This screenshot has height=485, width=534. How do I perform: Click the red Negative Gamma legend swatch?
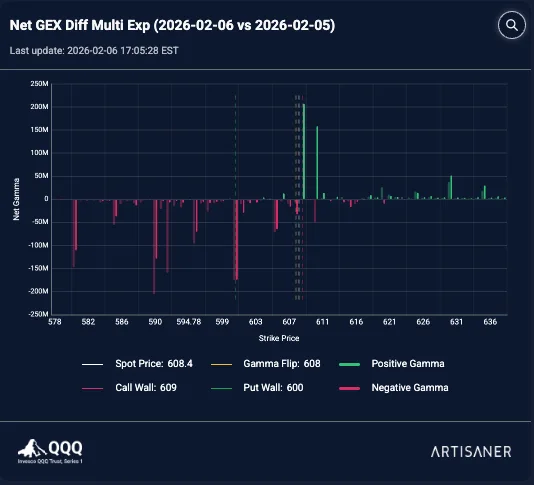[349, 388]
